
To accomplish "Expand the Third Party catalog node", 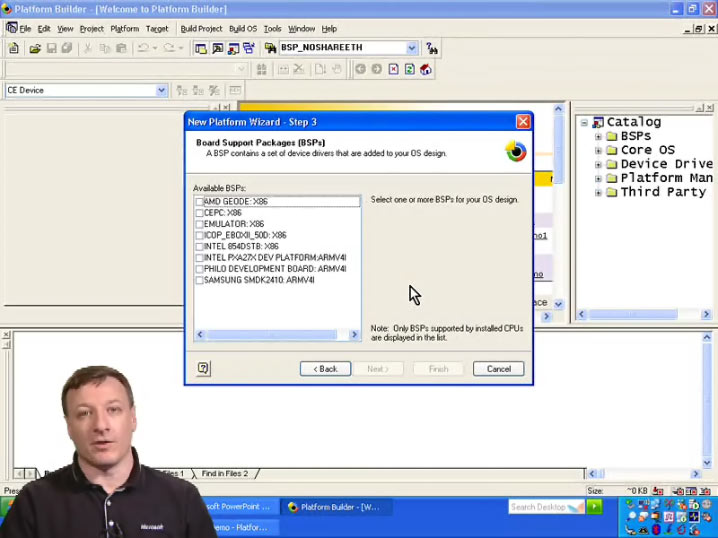I will (x=598, y=192).
